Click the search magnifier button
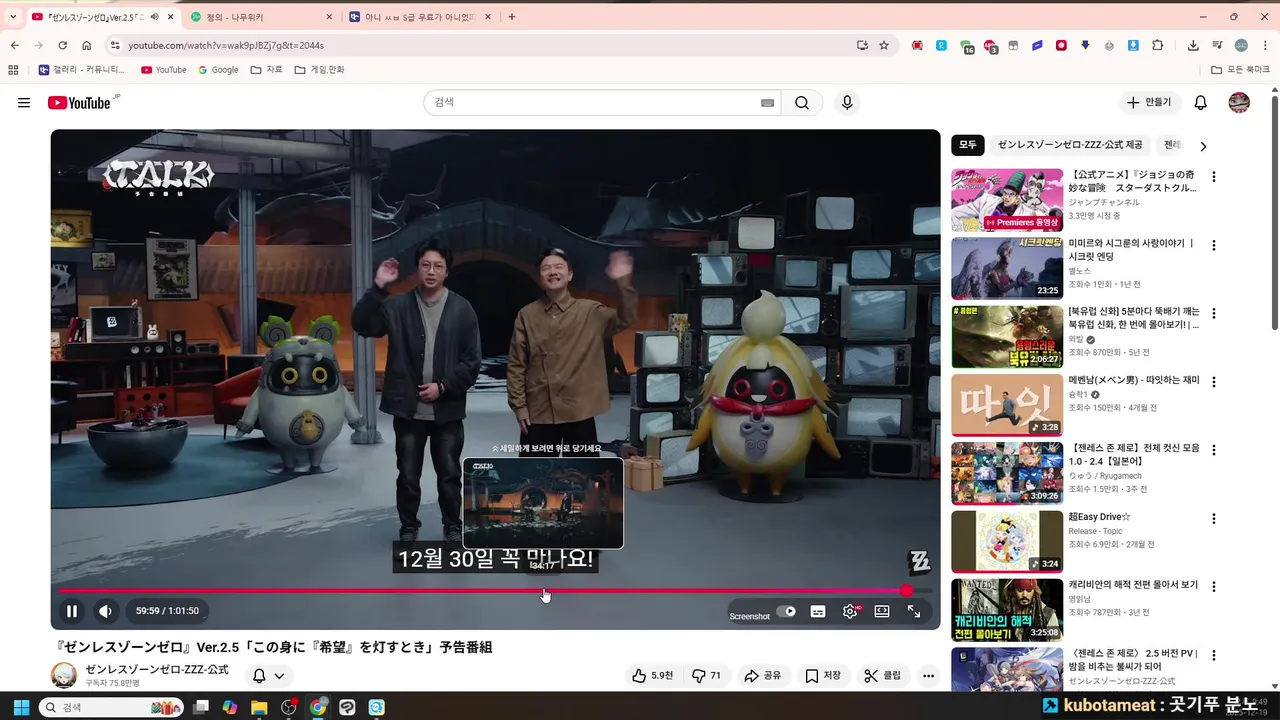 [x=802, y=102]
